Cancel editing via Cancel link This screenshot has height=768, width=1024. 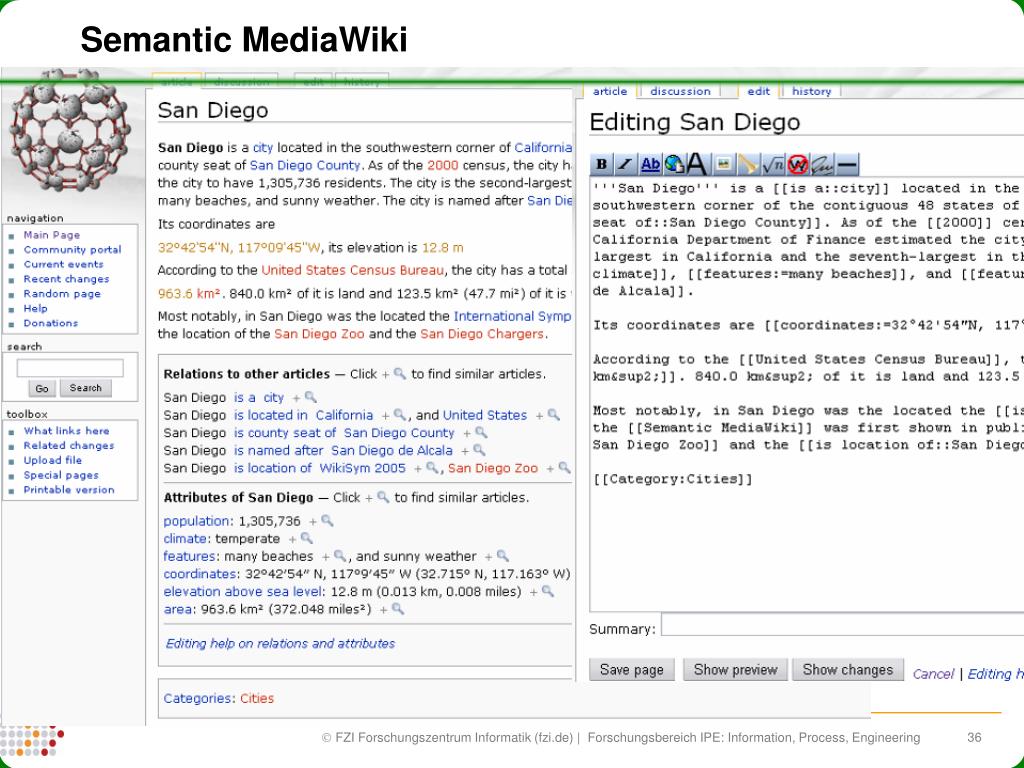[933, 674]
